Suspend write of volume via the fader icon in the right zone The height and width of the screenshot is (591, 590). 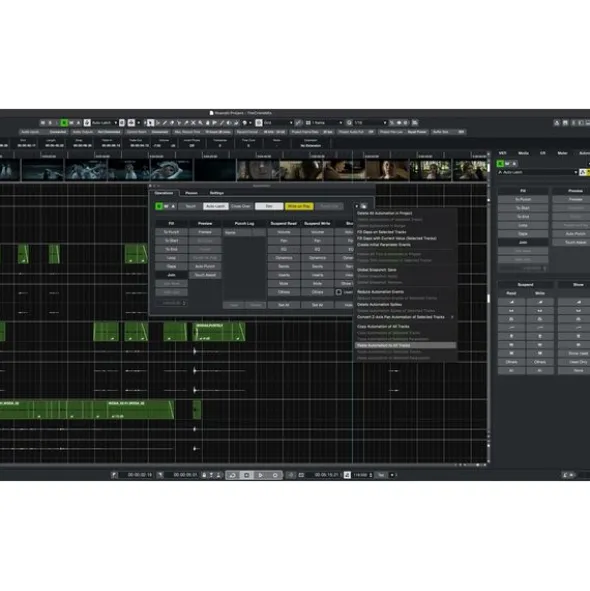540,302
